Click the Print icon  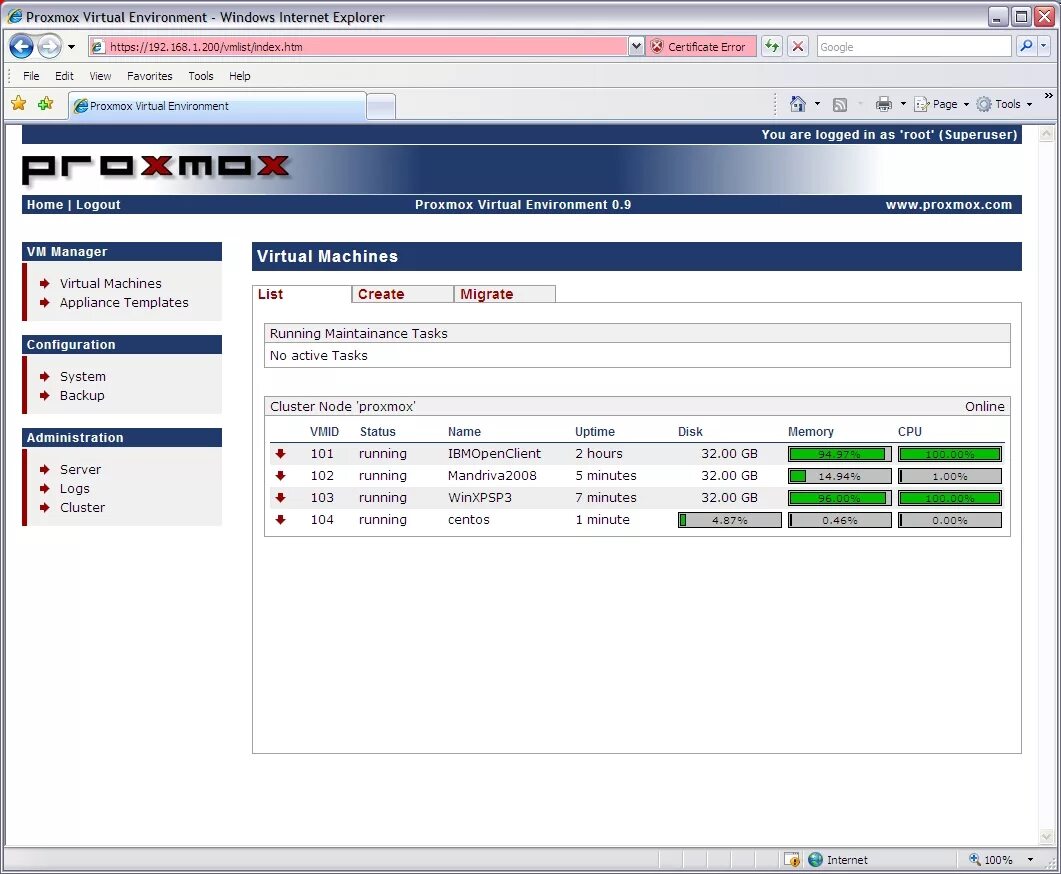884,104
